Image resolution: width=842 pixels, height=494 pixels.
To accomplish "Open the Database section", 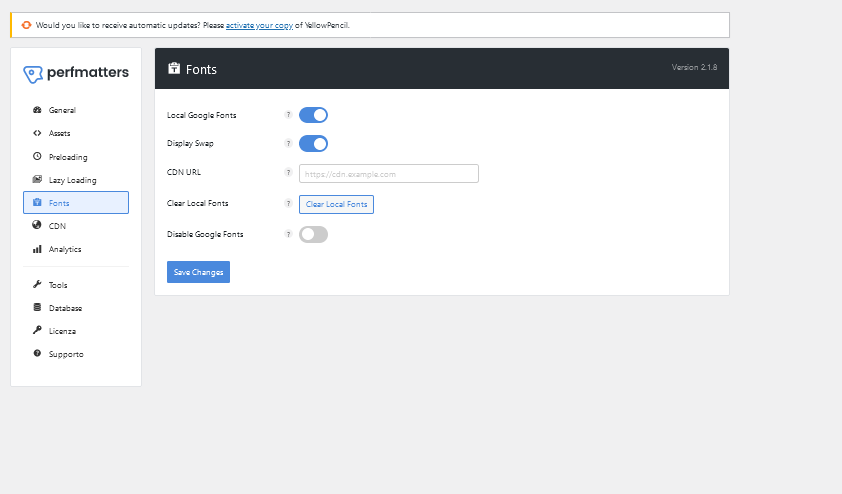I will coord(76,308).
